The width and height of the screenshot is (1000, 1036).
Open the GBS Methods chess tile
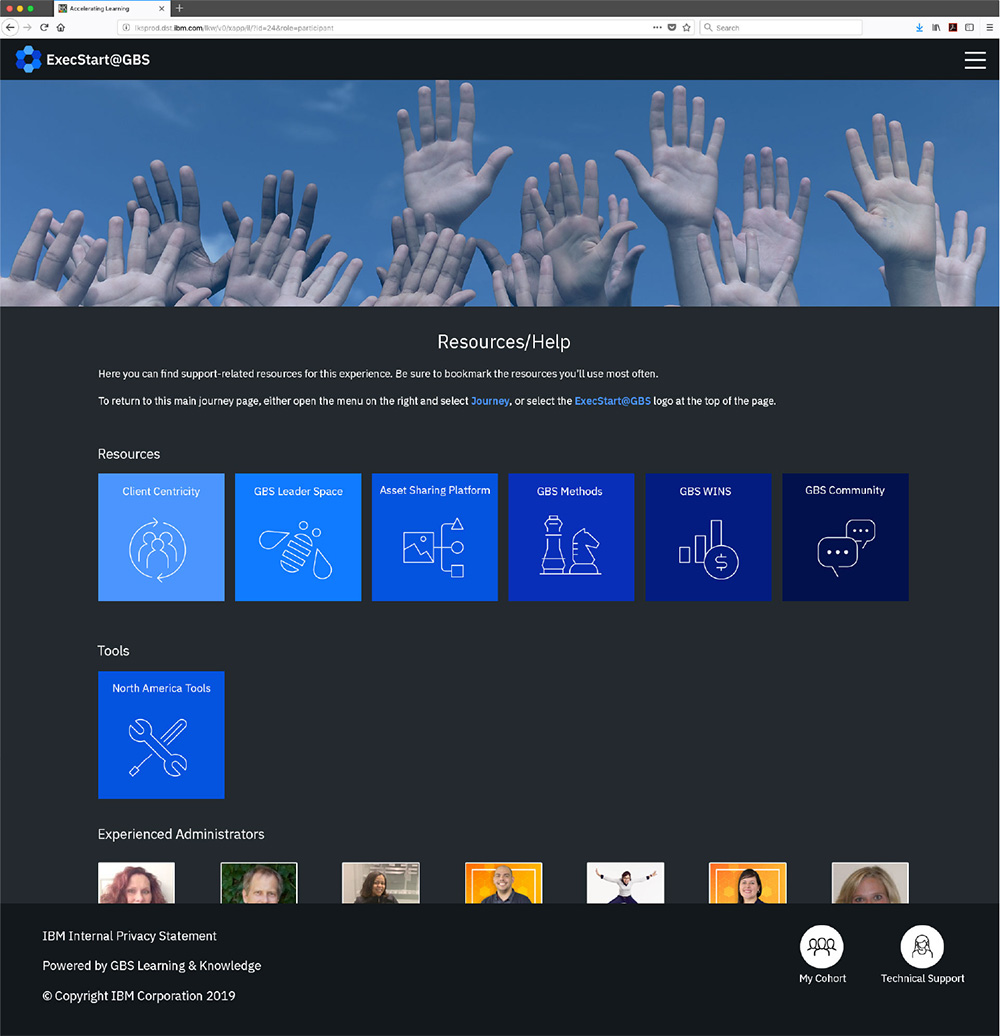pos(571,537)
